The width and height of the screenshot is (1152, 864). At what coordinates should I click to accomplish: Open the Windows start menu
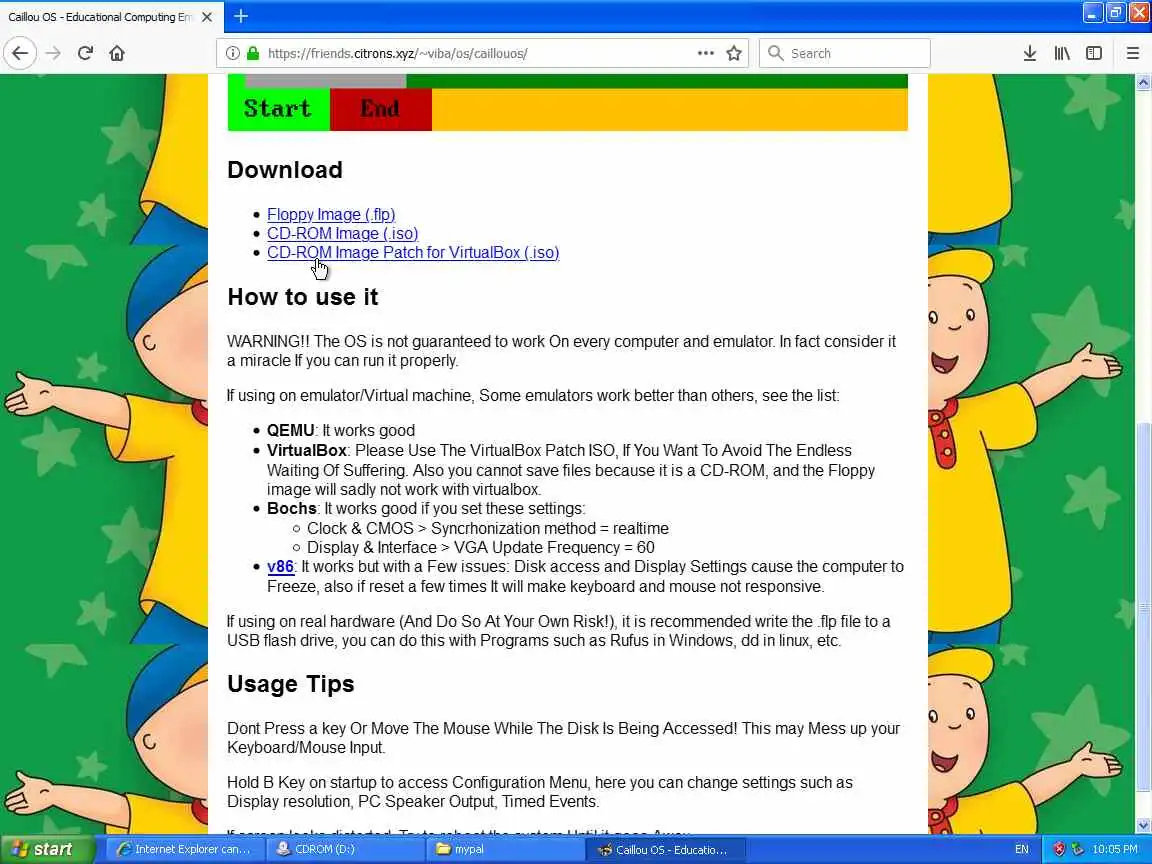point(46,849)
